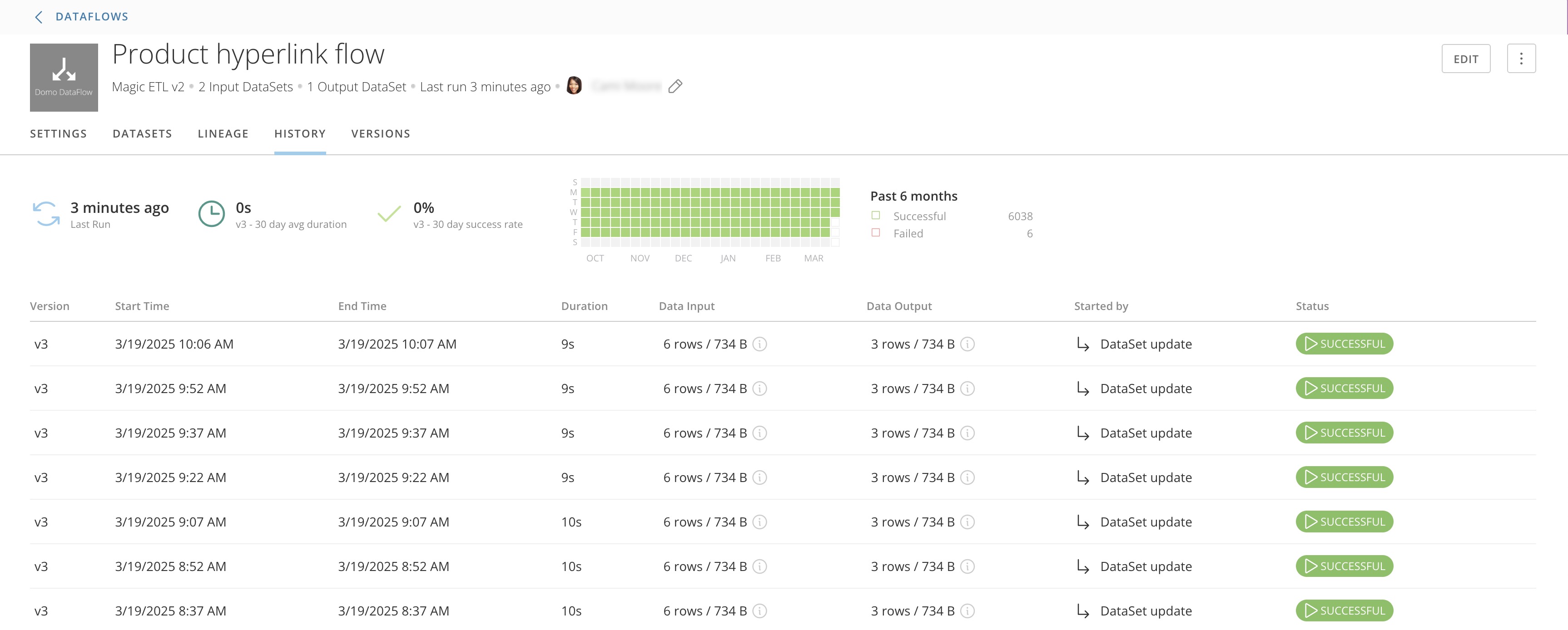The width and height of the screenshot is (1568, 630).
Task: Show data output info for 8:37 AM run
Action: click(x=967, y=610)
